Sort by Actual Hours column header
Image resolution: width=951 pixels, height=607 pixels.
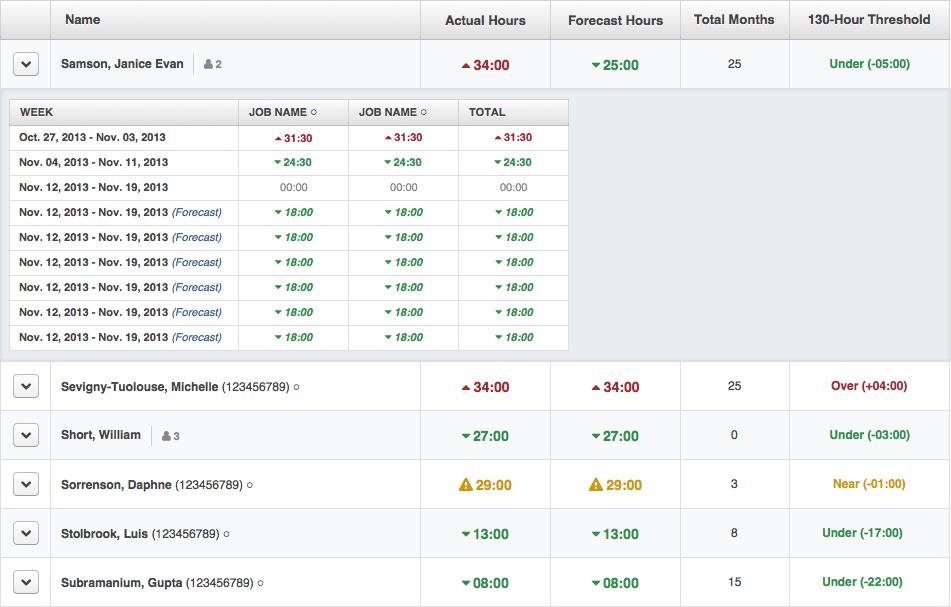485,20
